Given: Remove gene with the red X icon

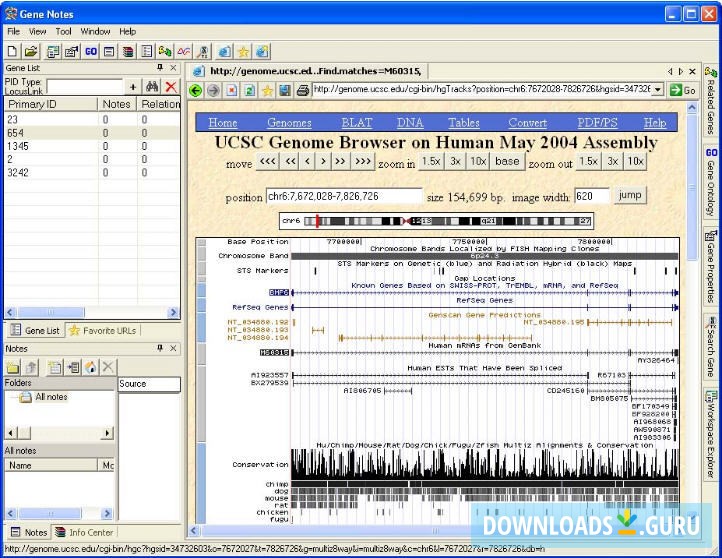Looking at the screenshot, I should pos(171,87).
